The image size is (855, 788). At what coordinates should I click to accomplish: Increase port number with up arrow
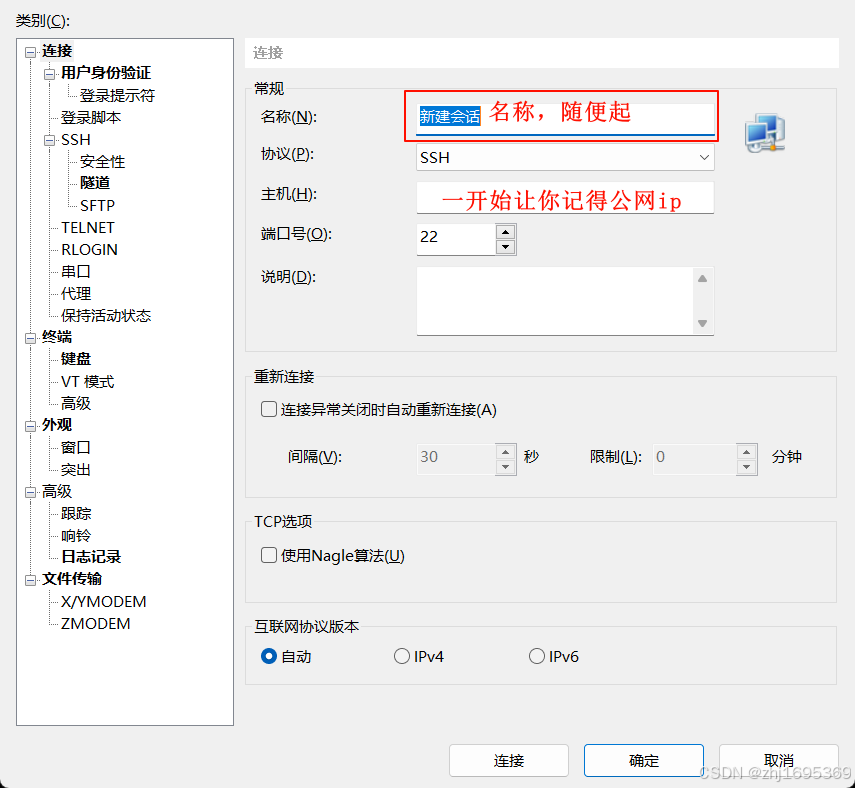[x=505, y=232]
